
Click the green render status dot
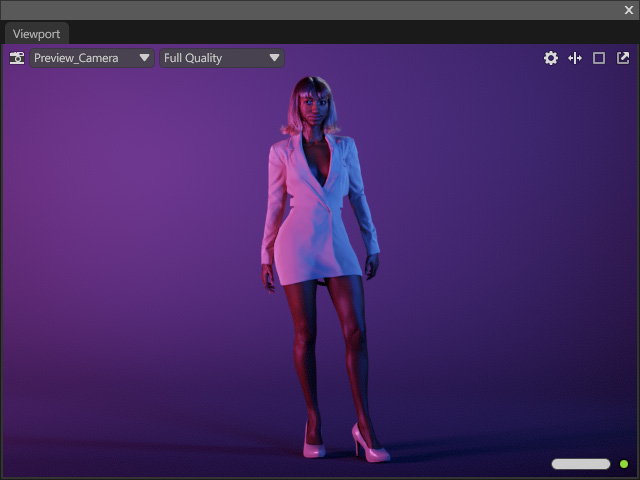[624, 464]
